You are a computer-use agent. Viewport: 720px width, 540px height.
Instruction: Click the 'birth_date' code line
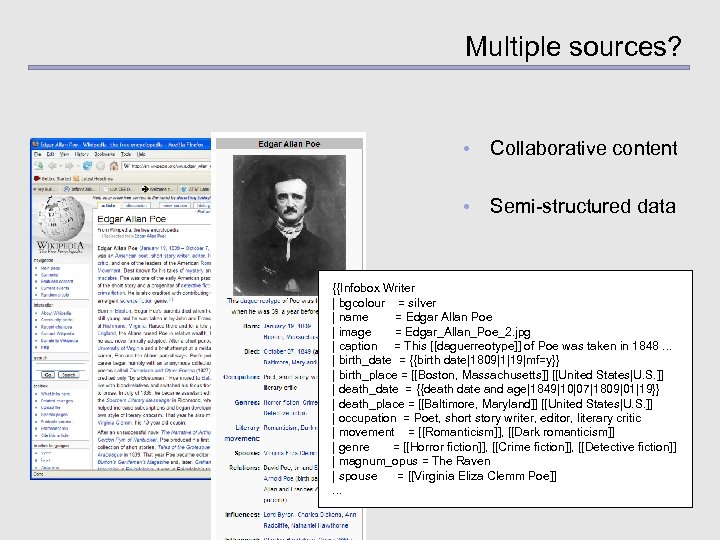445,360
